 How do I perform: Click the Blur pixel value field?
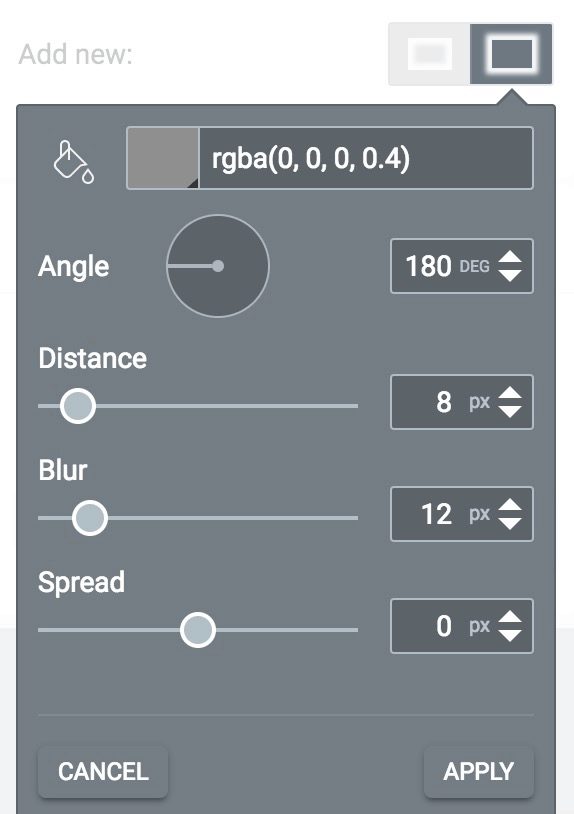tap(461, 514)
